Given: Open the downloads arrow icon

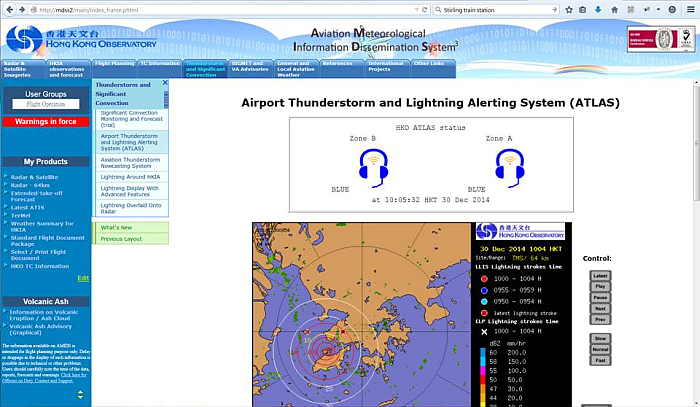Looking at the screenshot, I should coord(598,9).
